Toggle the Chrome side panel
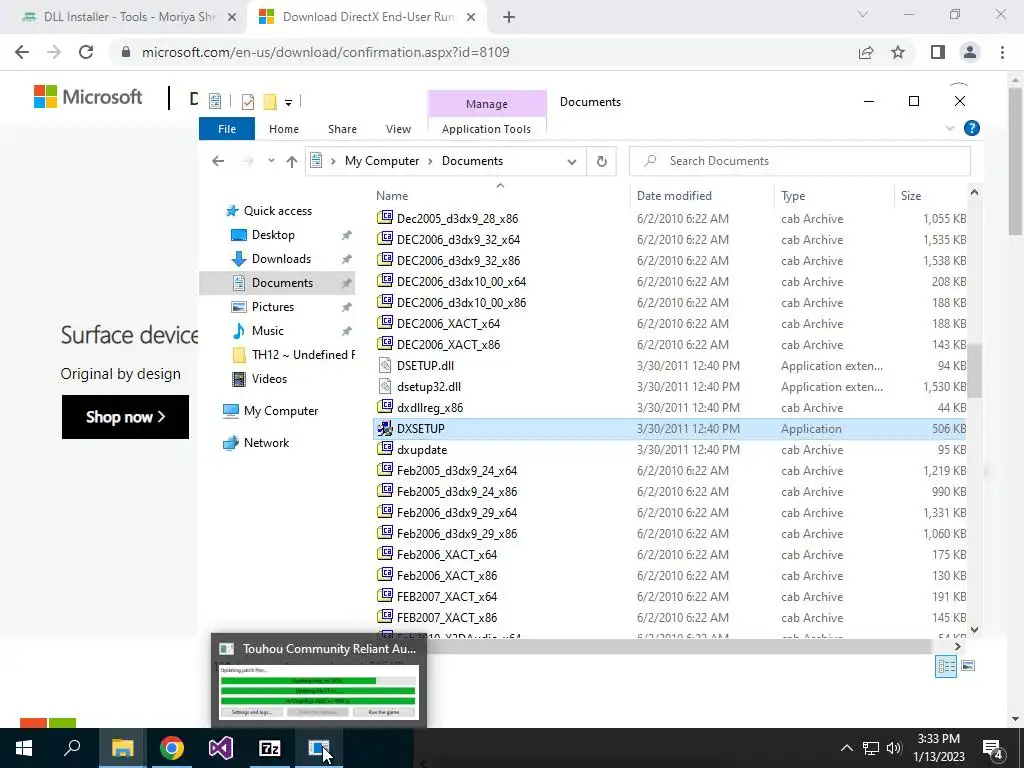1024x768 pixels. click(938, 52)
